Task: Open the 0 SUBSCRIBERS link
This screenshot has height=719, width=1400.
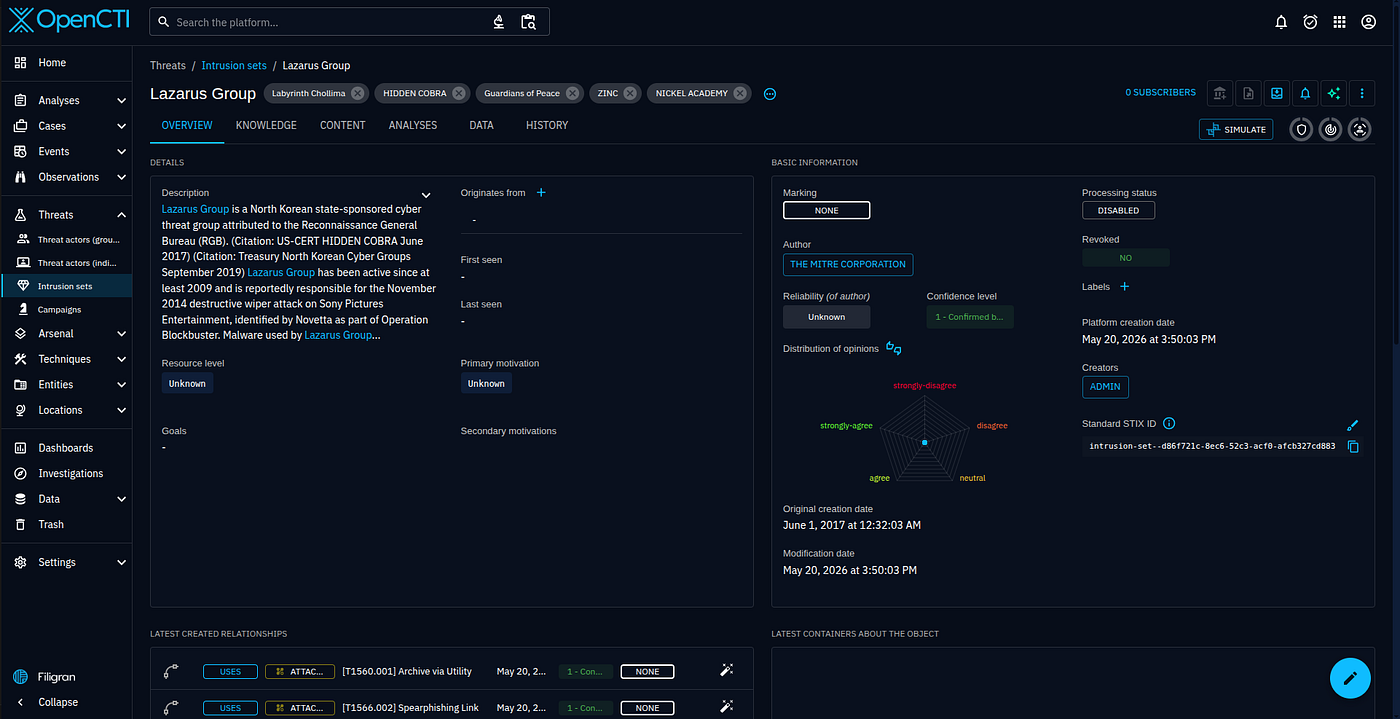Action: (x=1160, y=93)
